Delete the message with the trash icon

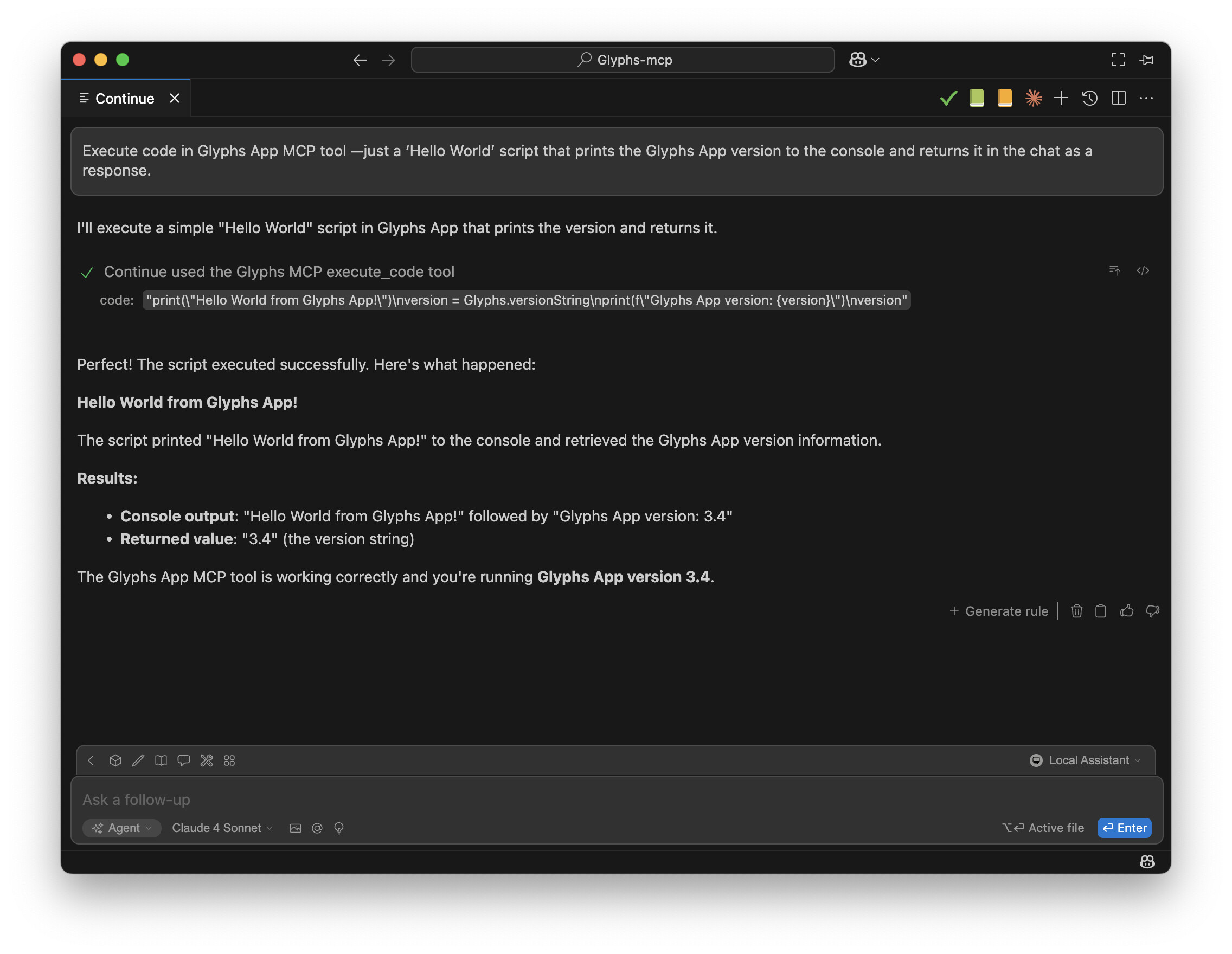pos(1076,611)
